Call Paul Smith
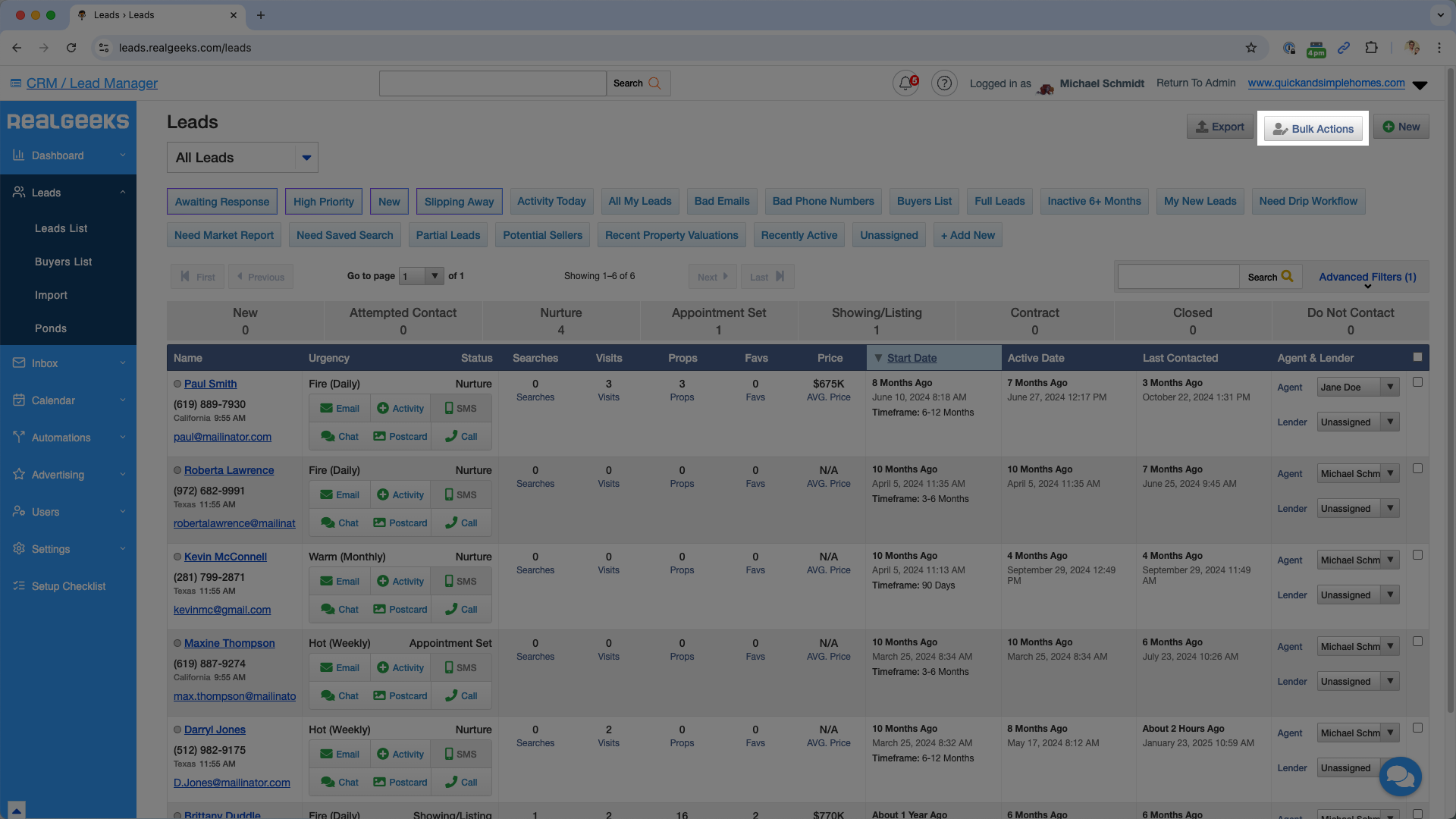 [461, 436]
